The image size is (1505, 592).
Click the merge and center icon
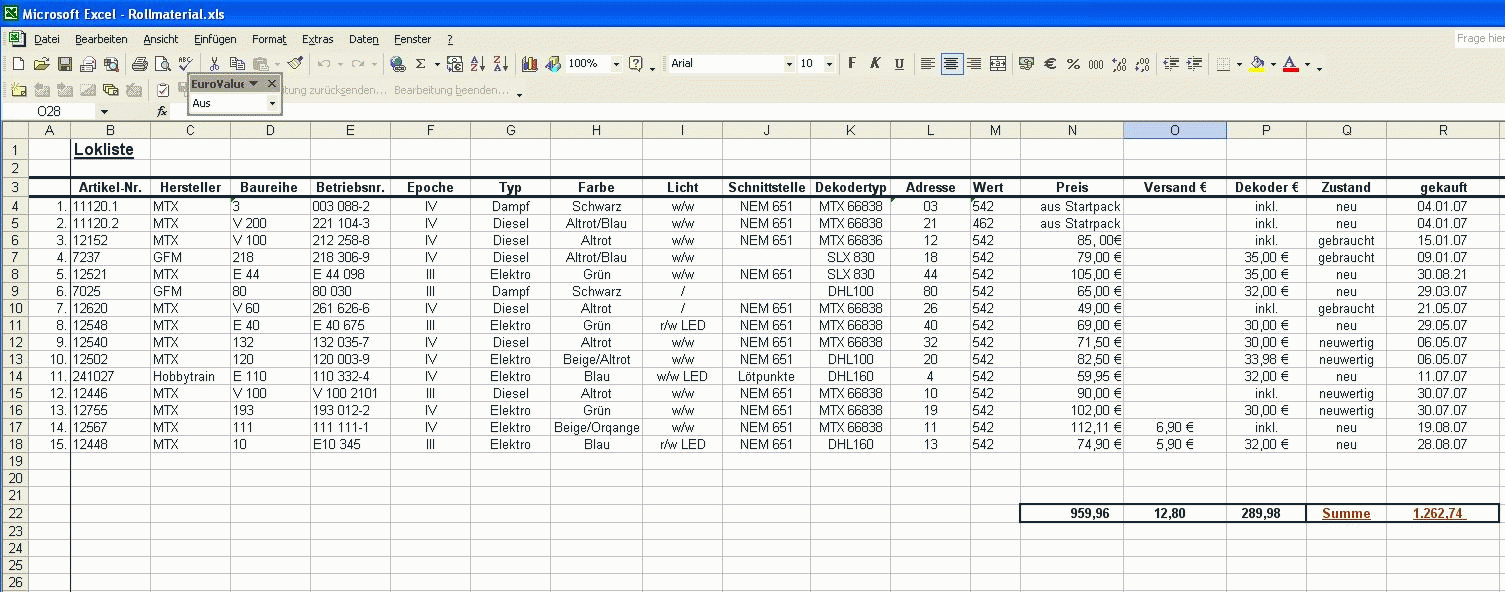997,64
